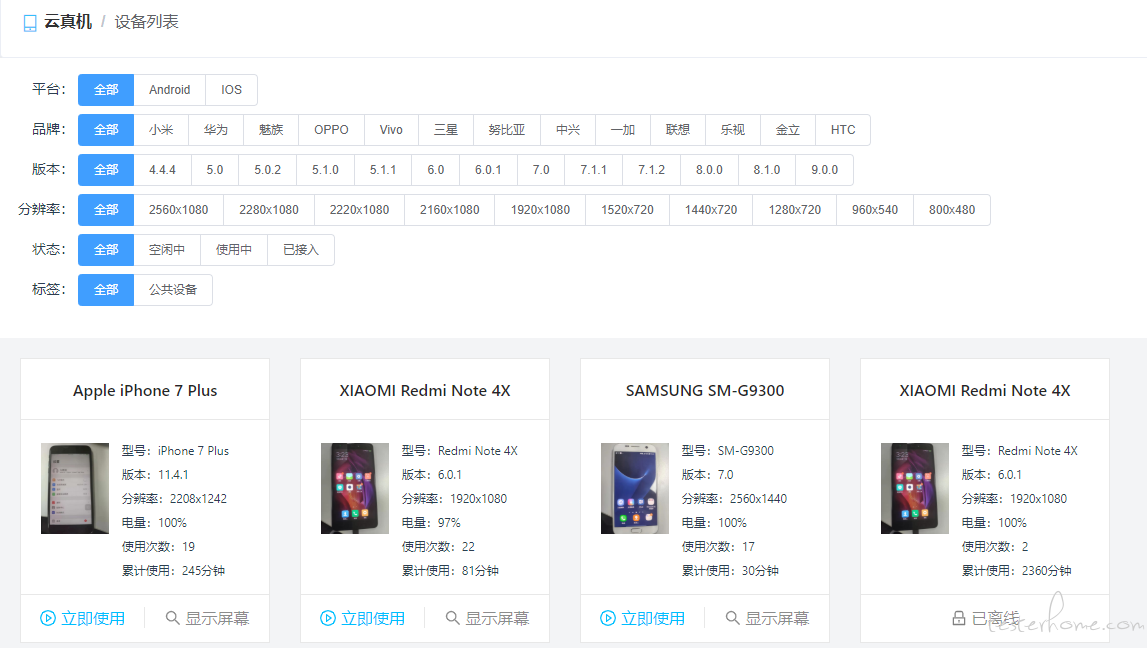The height and width of the screenshot is (648, 1147).
Task: Select 全部 in the 品牌 filter row
Action: [x=106, y=129]
